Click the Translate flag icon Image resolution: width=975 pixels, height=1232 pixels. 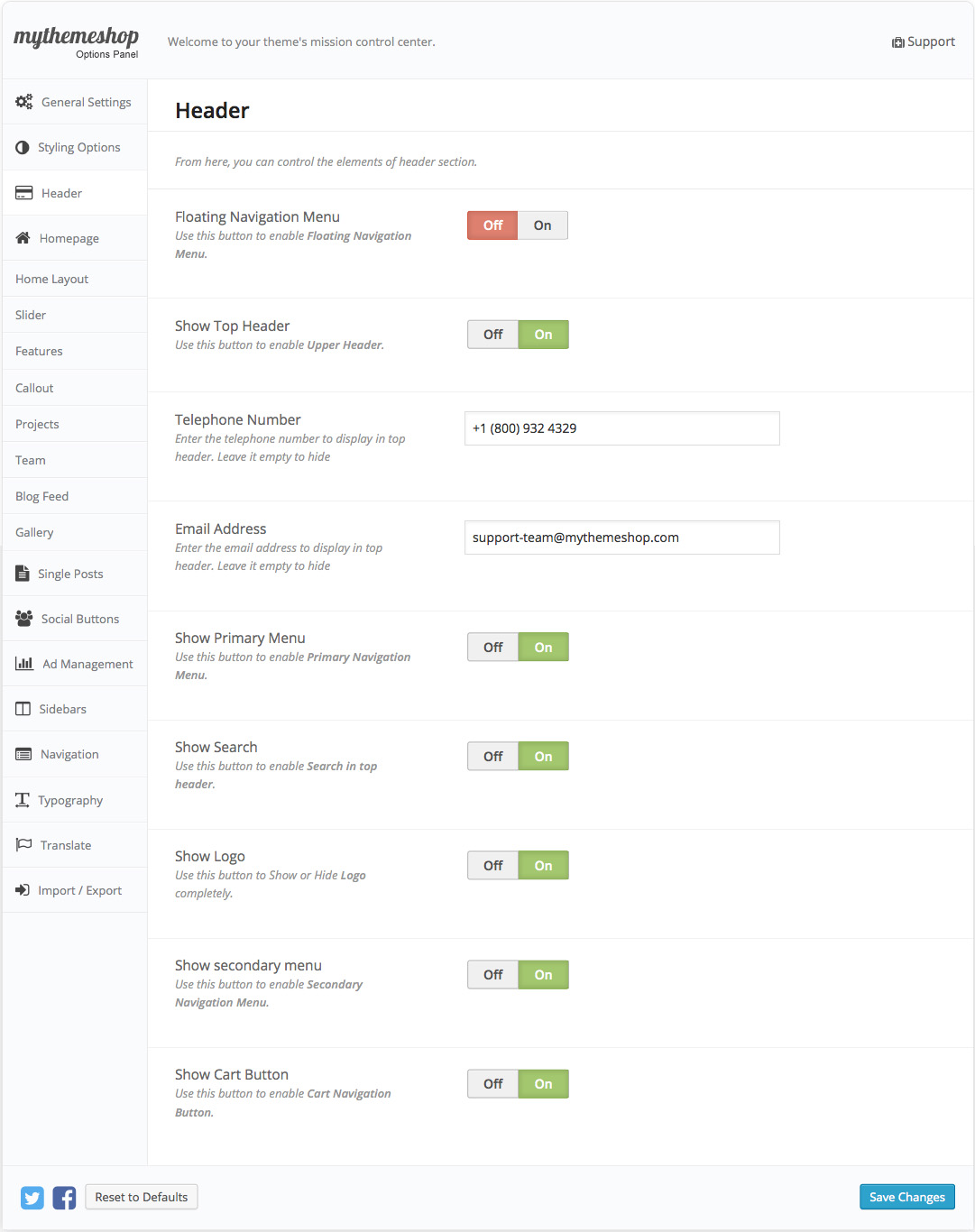[23, 844]
